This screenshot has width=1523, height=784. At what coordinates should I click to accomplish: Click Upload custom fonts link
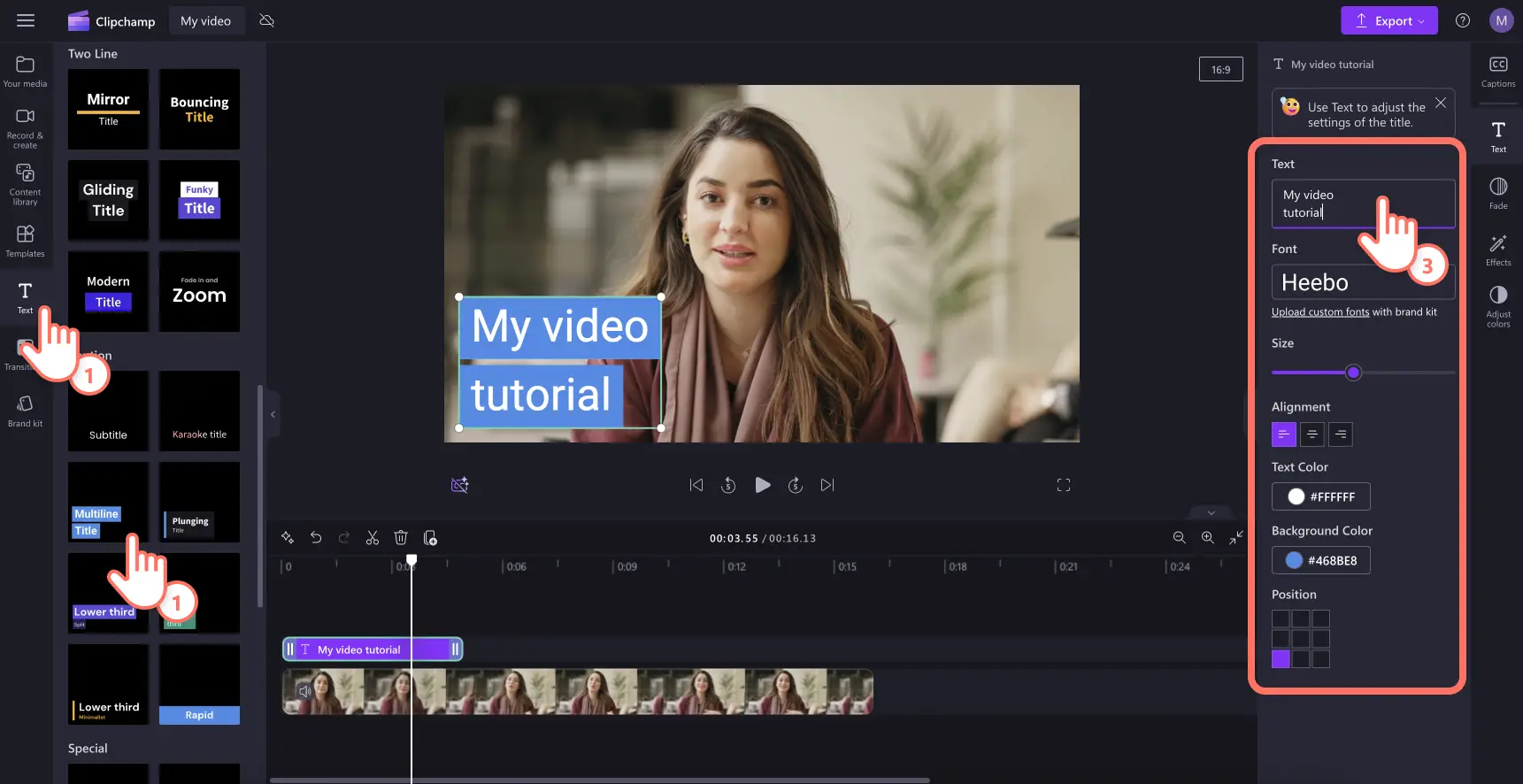1320,311
